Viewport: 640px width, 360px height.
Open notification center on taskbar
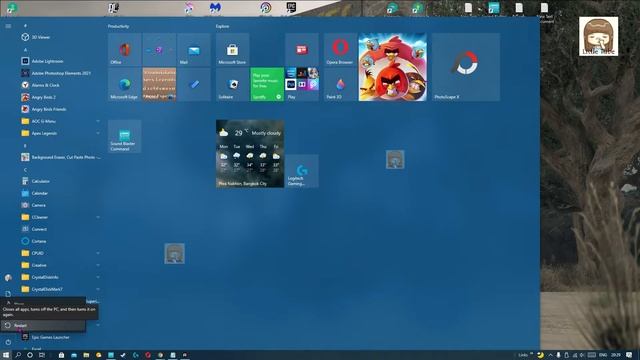(x=629, y=355)
